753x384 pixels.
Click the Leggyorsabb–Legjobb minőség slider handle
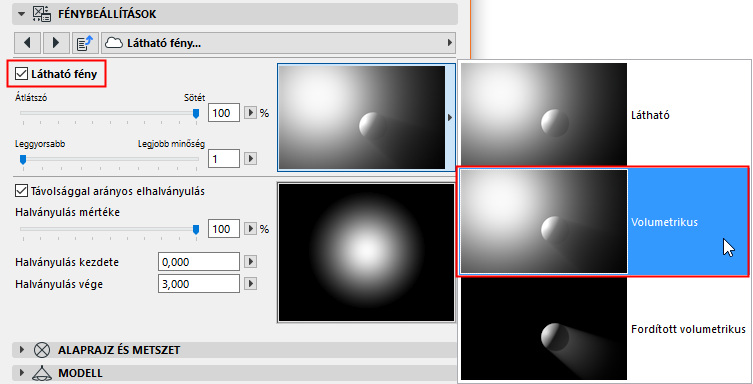23,159
